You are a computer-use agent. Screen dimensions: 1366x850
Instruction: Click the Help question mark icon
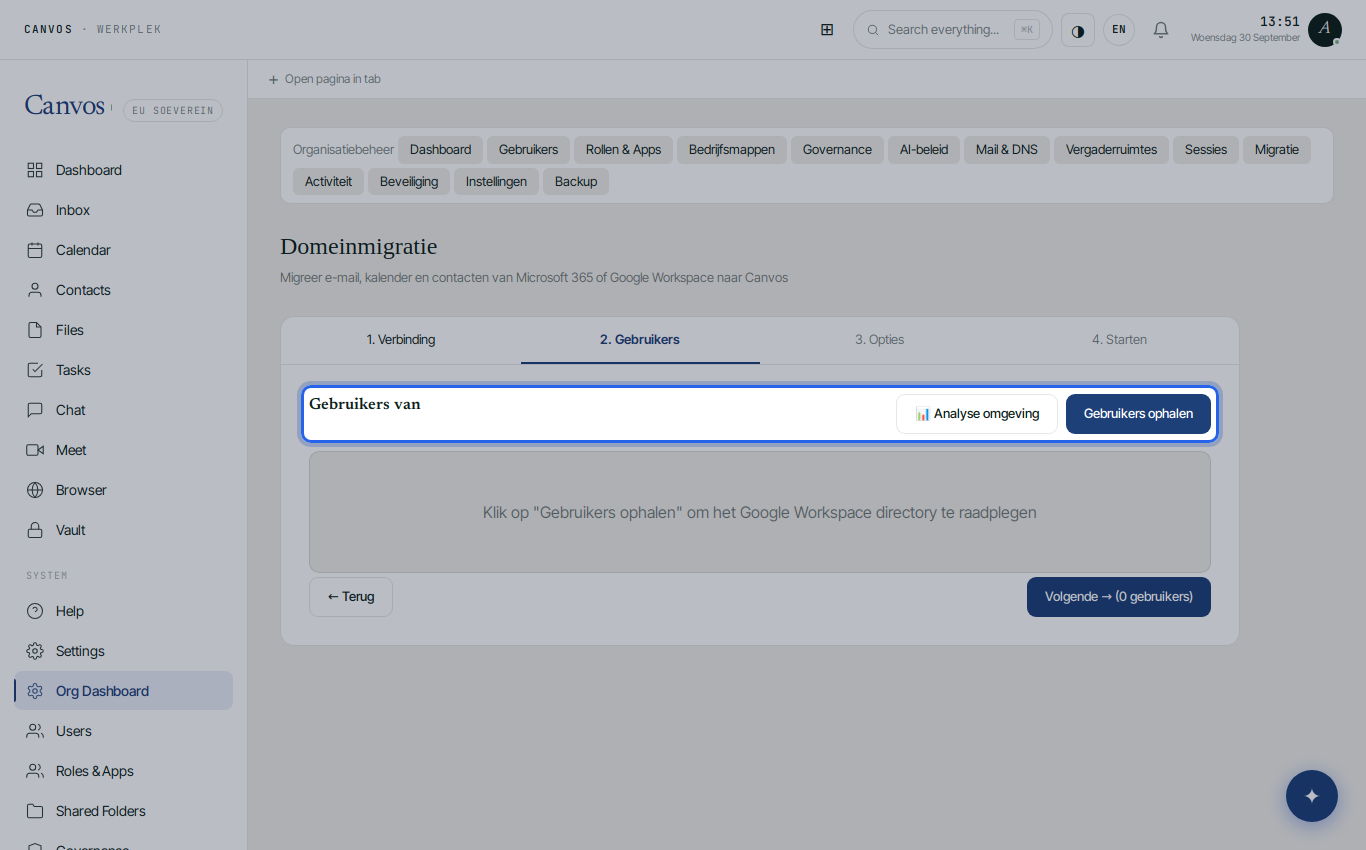click(x=35, y=611)
